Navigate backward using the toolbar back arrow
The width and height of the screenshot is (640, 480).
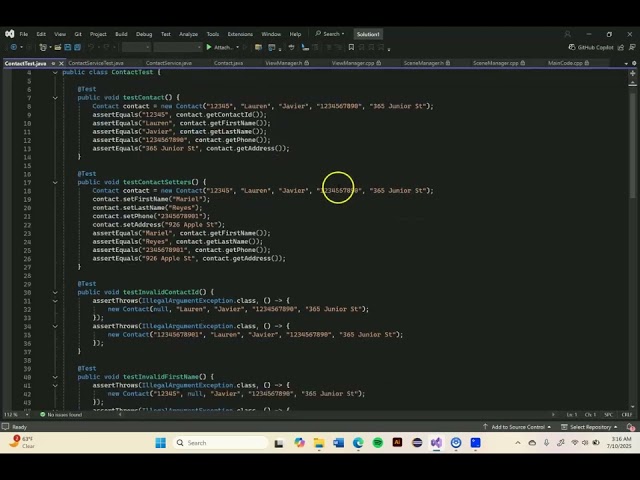pyautogui.click(x=13, y=47)
